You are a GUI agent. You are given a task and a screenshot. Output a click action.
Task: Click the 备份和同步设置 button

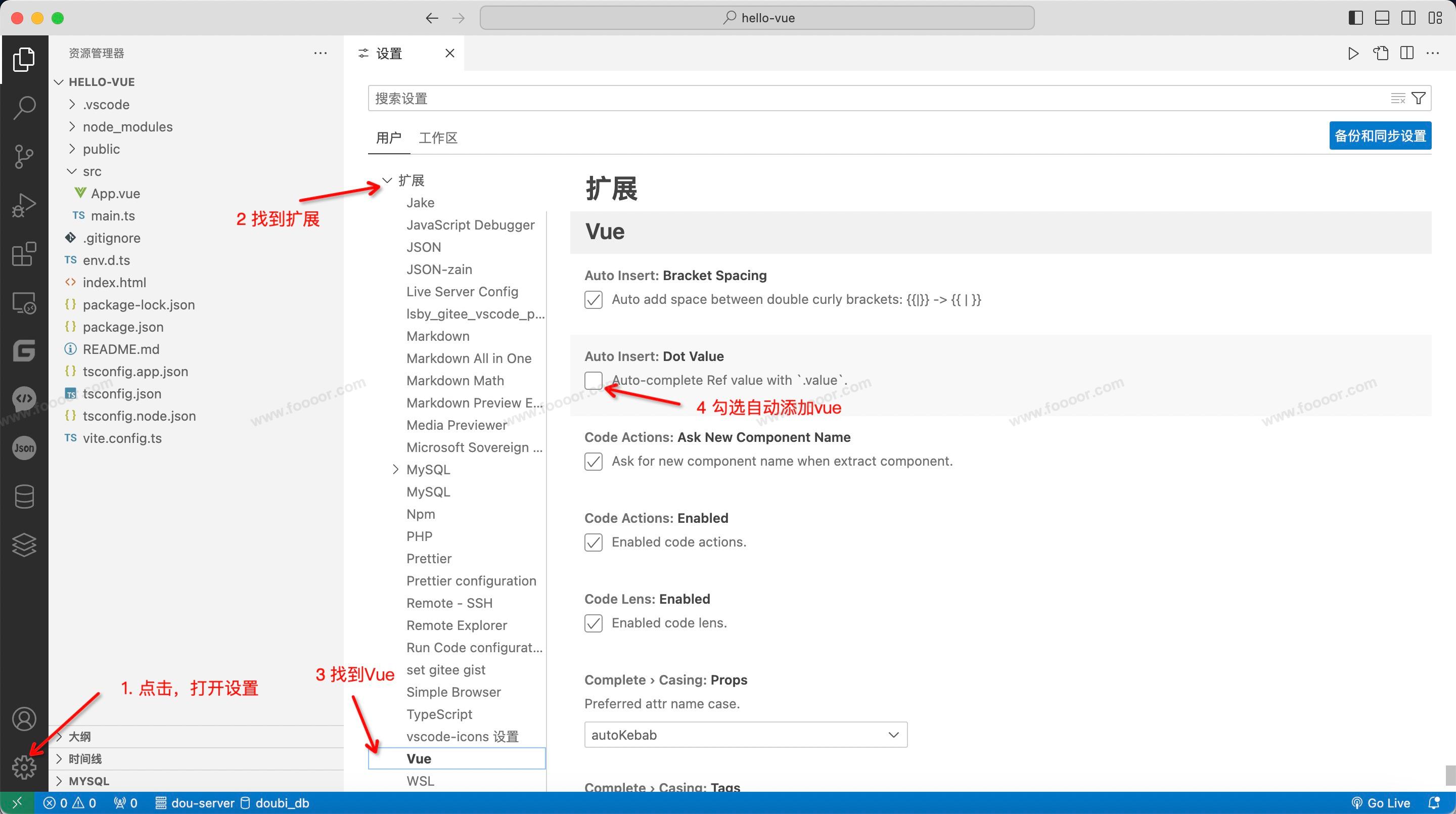[1380, 135]
